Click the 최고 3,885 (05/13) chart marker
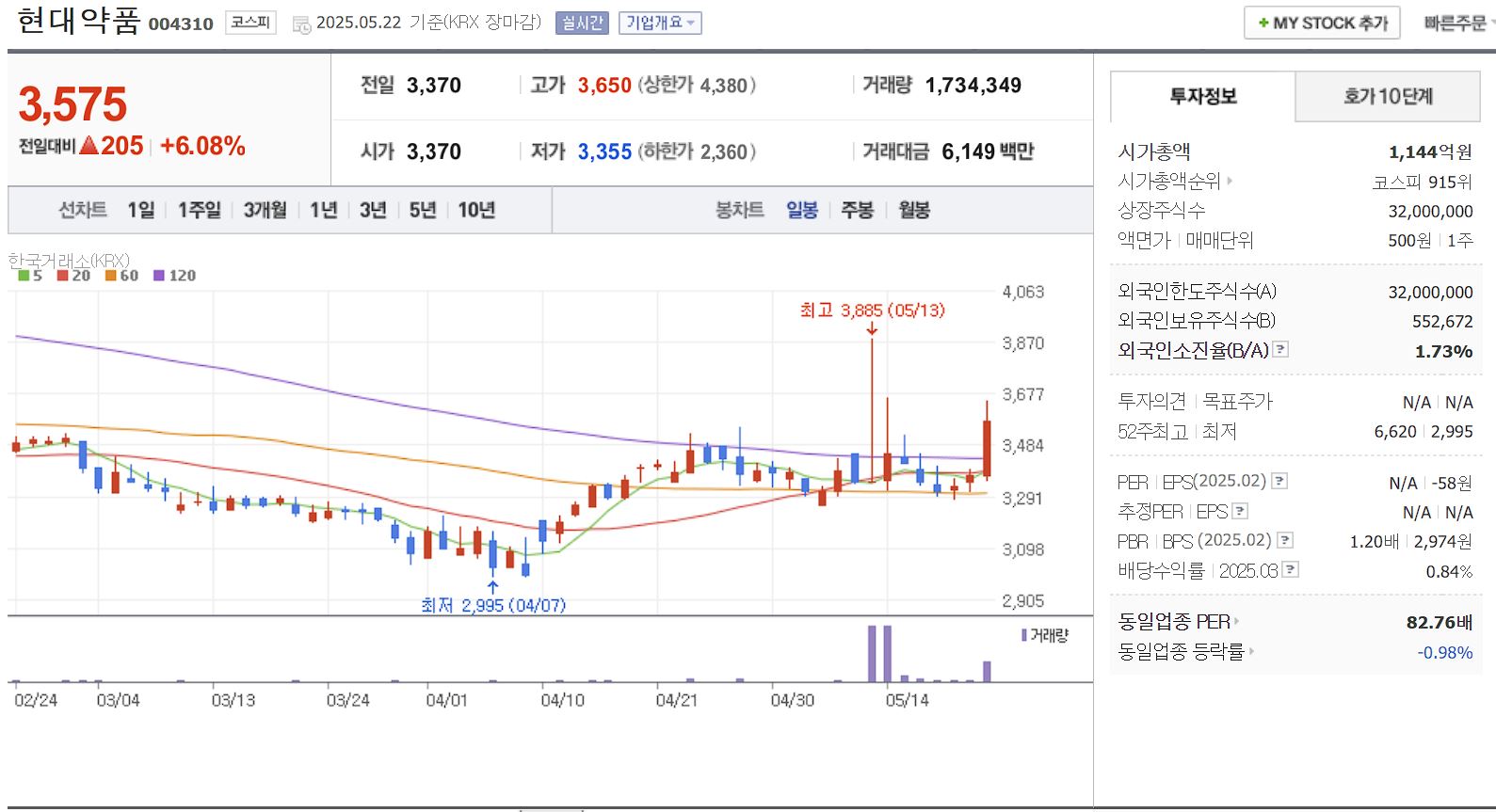The image size is (1496, 812). pos(872,310)
